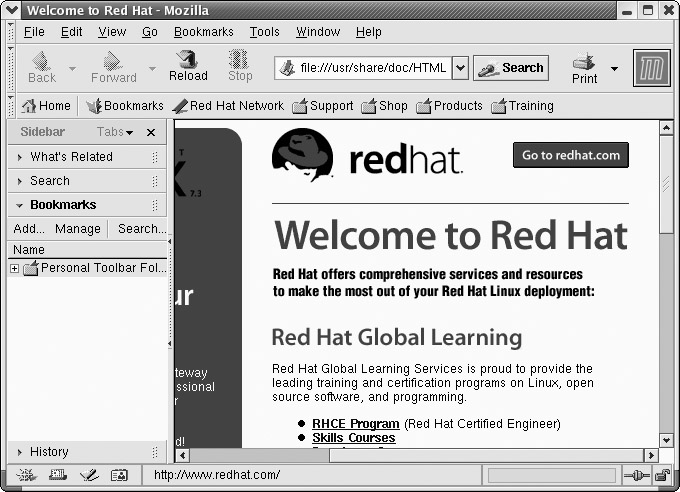
Task: Click the Mozilla throbber logo icon
Action: pos(651,68)
